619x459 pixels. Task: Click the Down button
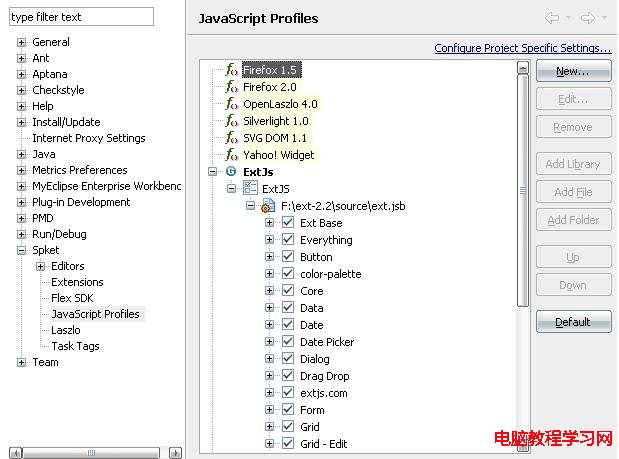[x=574, y=285]
